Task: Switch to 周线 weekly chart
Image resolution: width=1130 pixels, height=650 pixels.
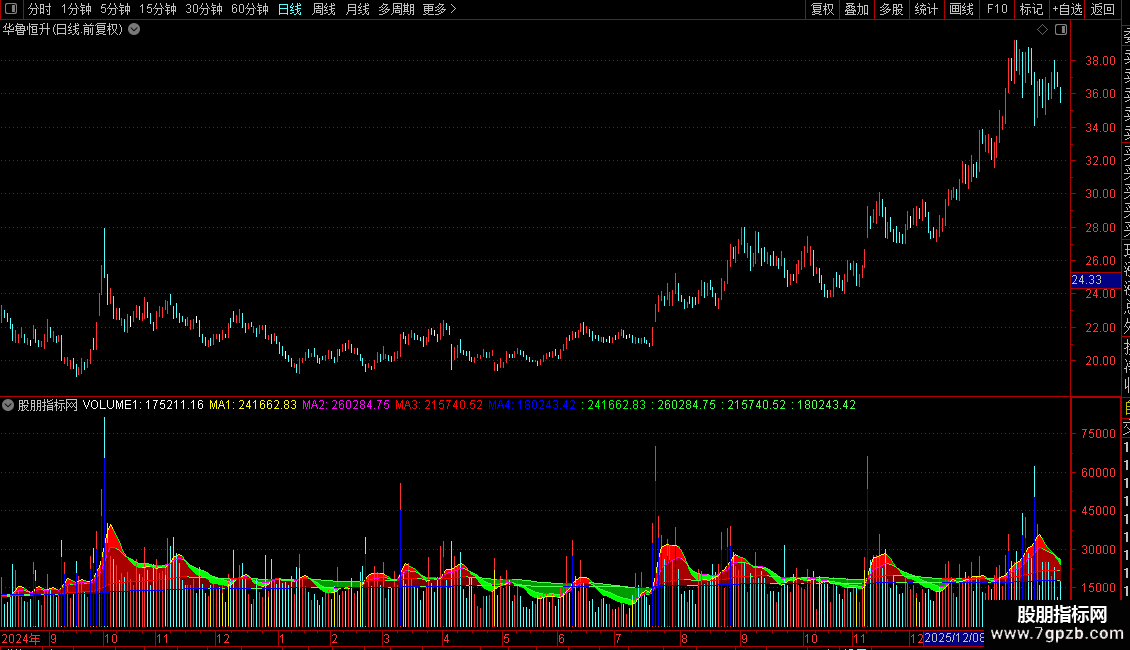Action: [324, 9]
